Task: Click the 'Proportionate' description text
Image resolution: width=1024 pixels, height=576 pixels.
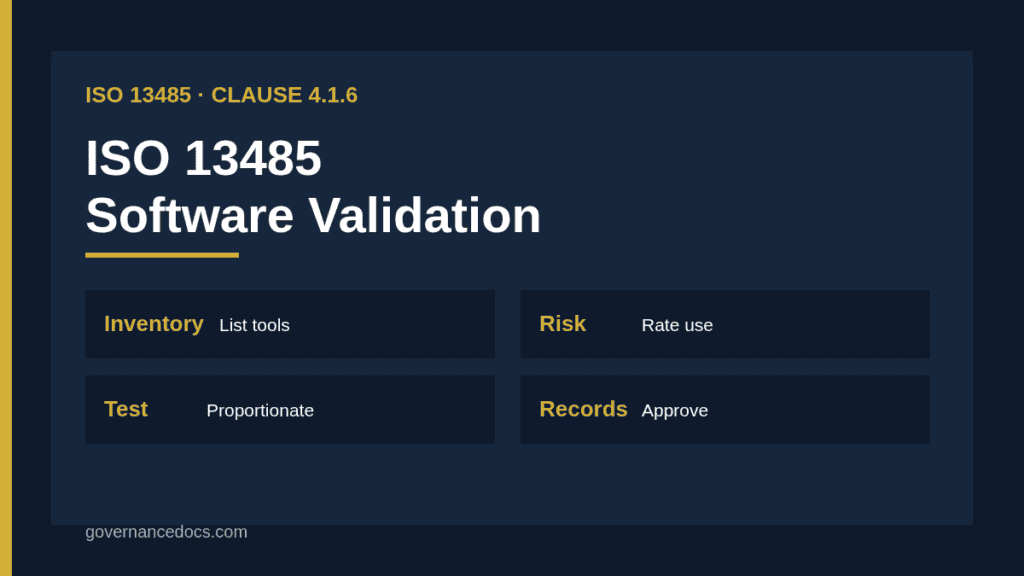Action: click(260, 411)
